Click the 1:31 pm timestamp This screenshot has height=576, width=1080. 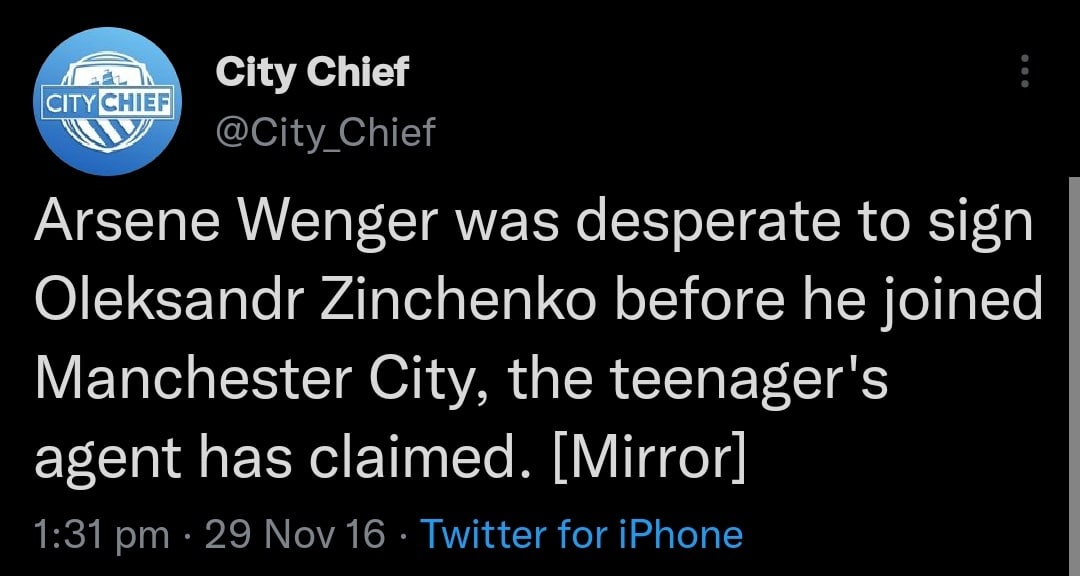pos(101,534)
